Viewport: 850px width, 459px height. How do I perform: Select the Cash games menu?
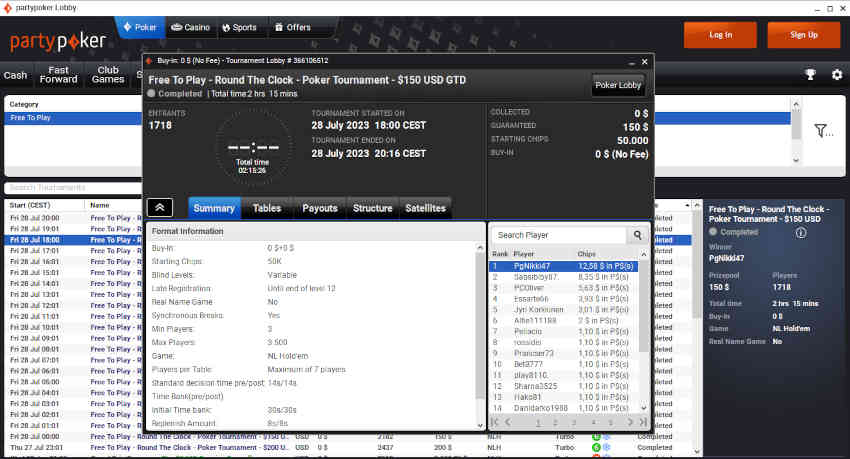[x=15, y=75]
